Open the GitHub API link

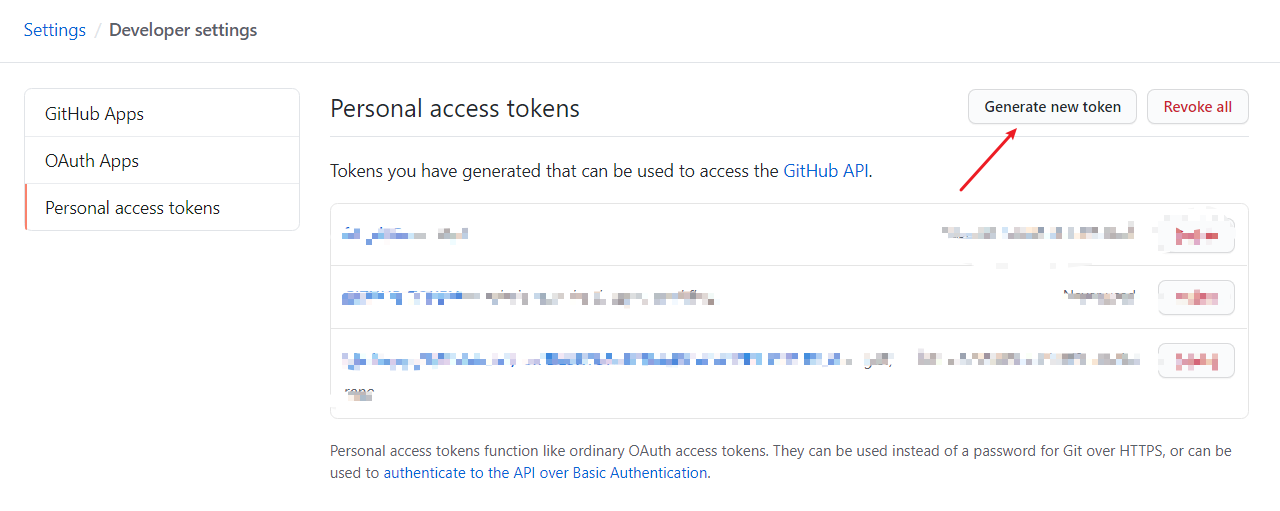coord(826,171)
